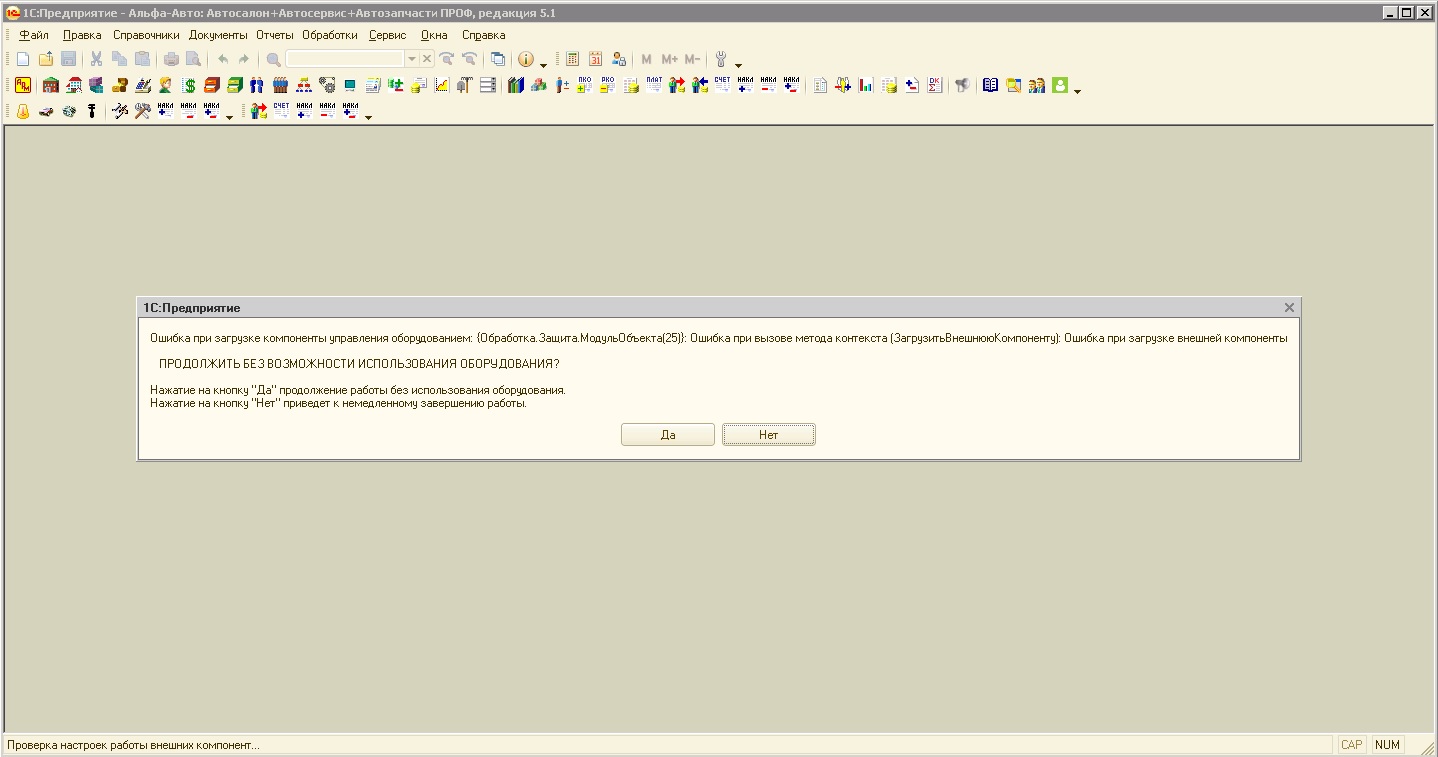Open the Отчеты menu

(275, 35)
